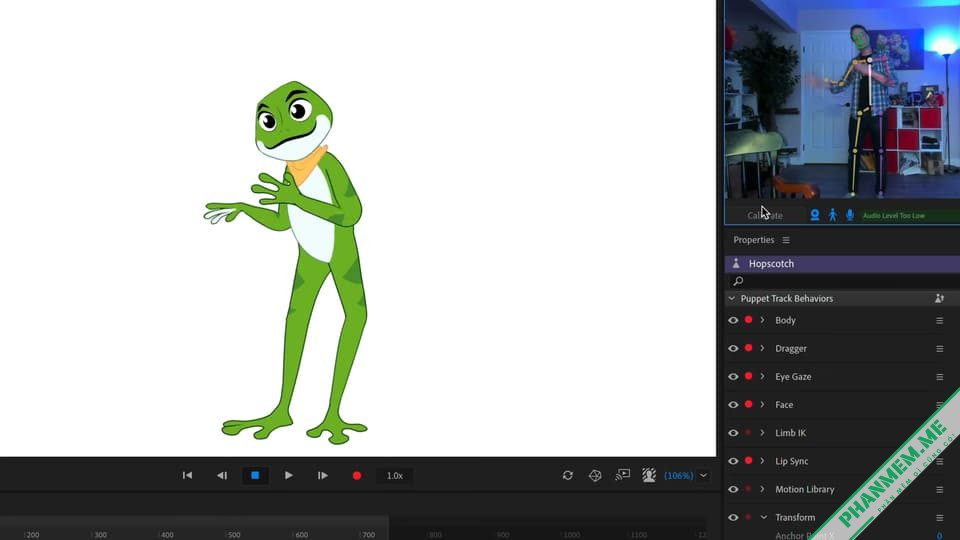Hide the Lip Sync behavior
The width and height of the screenshot is (960, 540).
click(x=733, y=461)
